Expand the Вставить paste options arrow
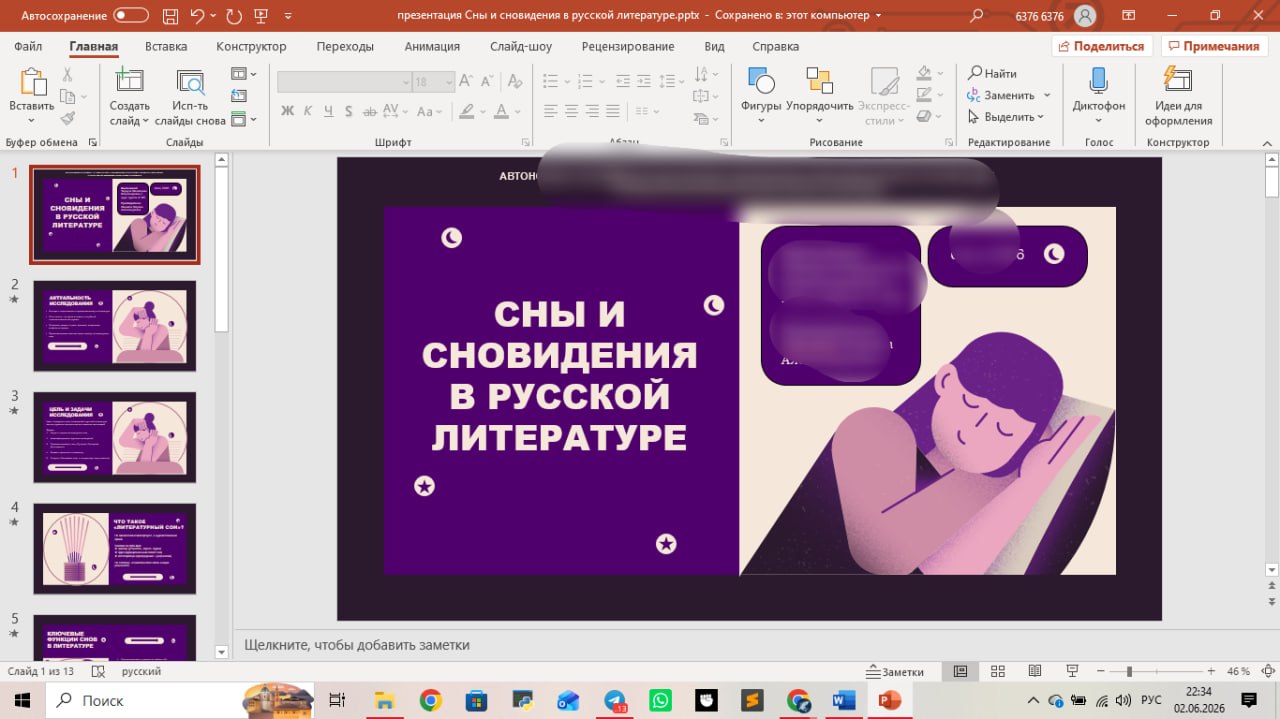Viewport: 1280px width, 719px height. point(31,121)
